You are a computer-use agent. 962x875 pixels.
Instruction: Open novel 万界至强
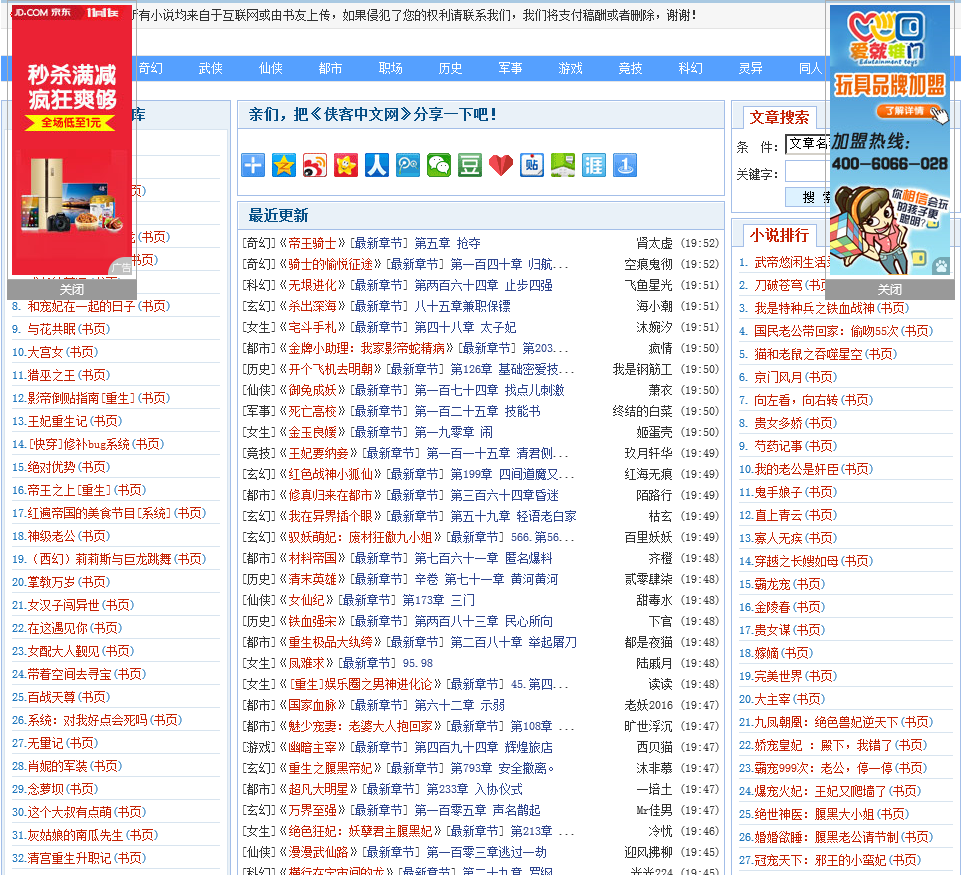pos(312,811)
